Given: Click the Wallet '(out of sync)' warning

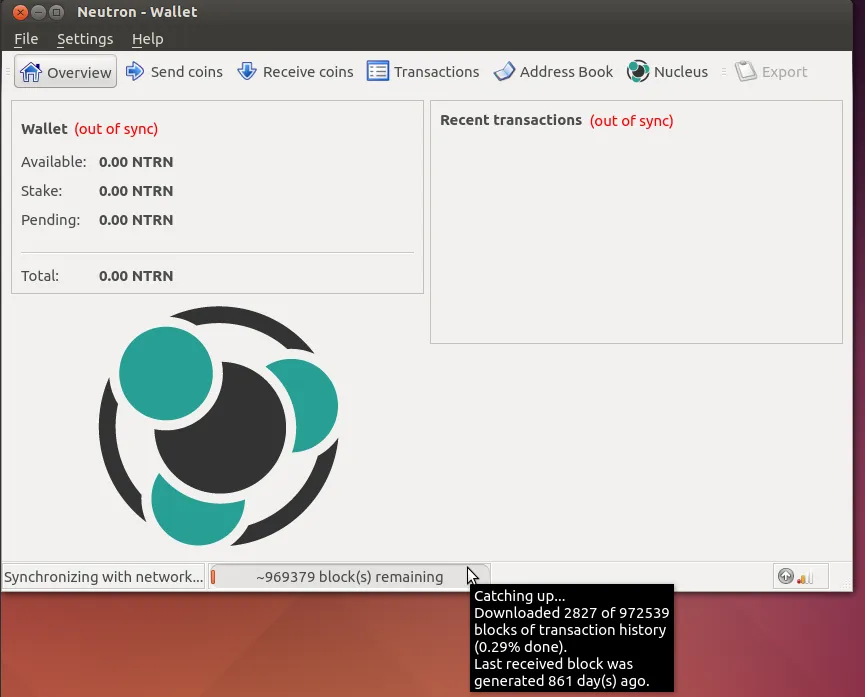Looking at the screenshot, I should pos(116,129).
